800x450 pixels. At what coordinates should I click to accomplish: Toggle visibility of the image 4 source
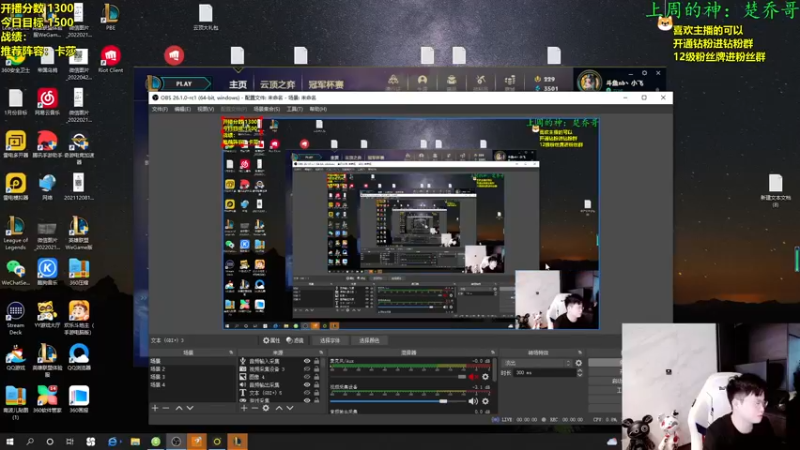point(307,377)
